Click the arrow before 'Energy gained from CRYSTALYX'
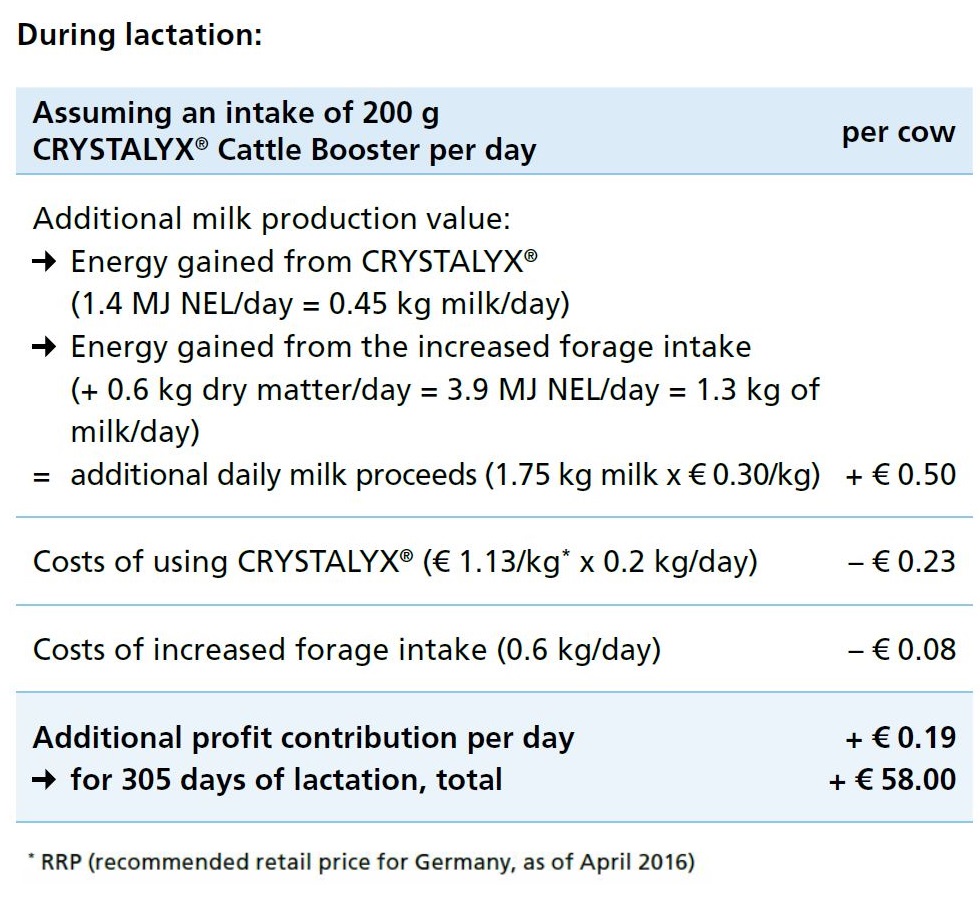This screenshot has width=980, height=897. (x=44, y=261)
